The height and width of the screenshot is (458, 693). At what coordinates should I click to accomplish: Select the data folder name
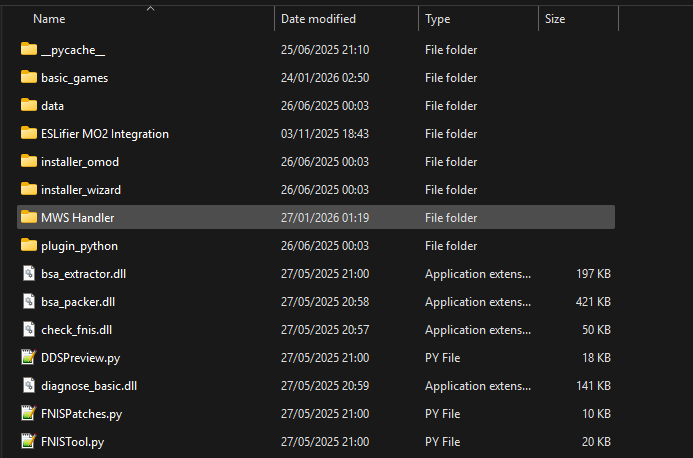(x=53, y=106)
